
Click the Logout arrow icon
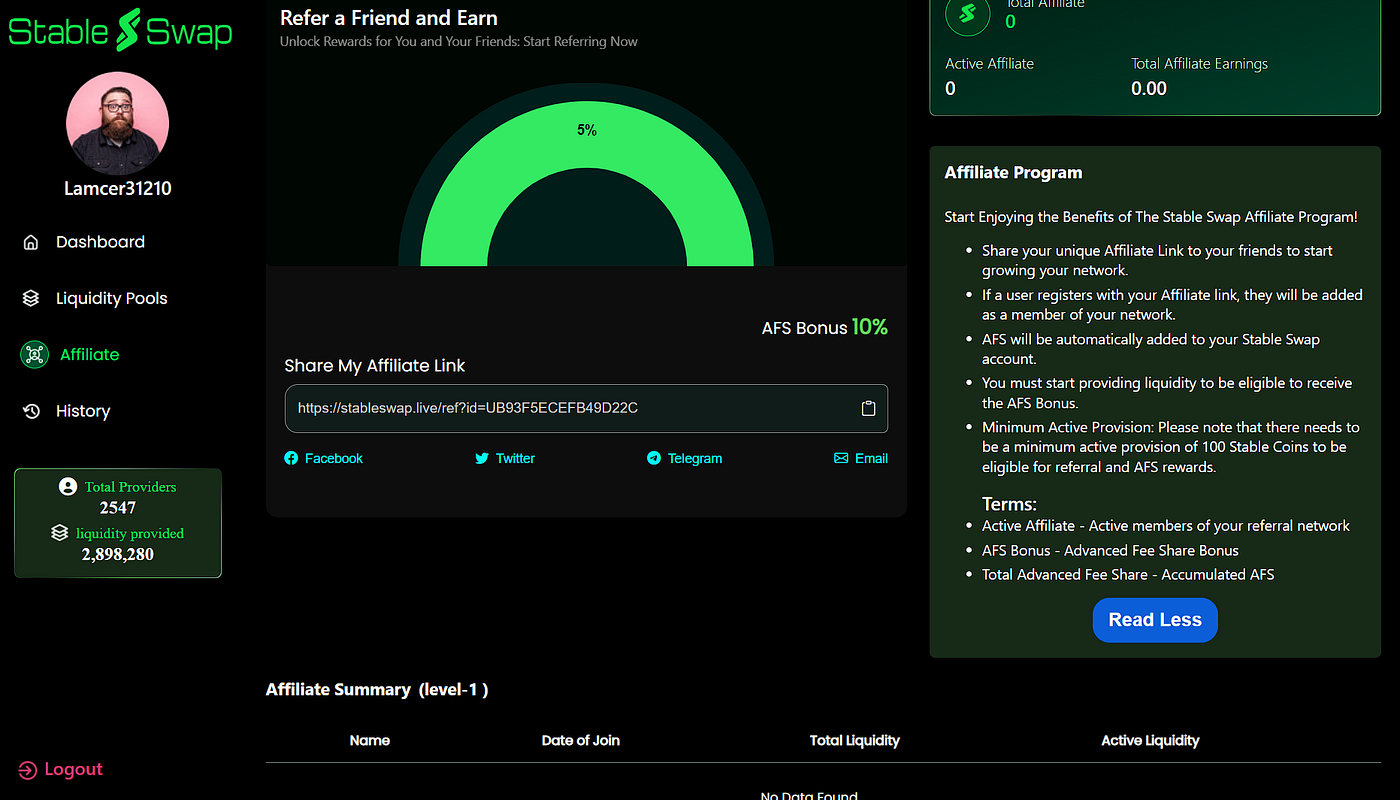[x=27, y=769]
